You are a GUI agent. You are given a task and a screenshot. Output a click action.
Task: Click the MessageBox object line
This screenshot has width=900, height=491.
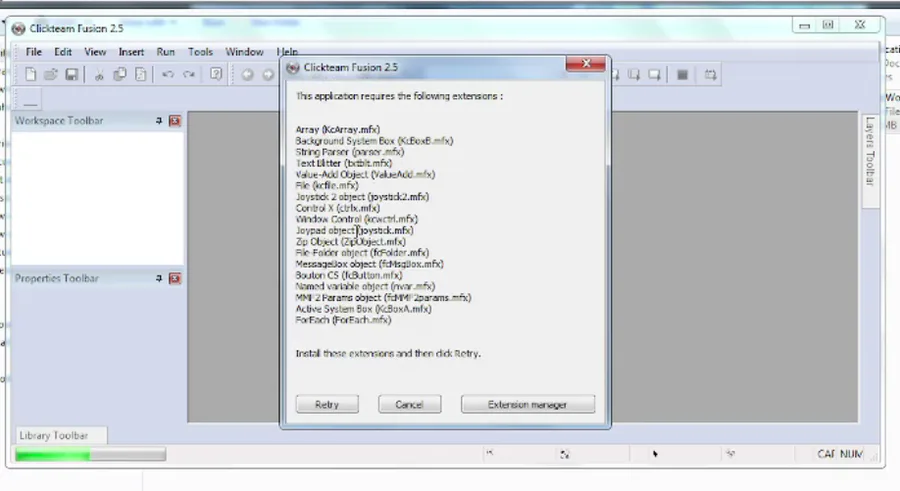point(370,264)
